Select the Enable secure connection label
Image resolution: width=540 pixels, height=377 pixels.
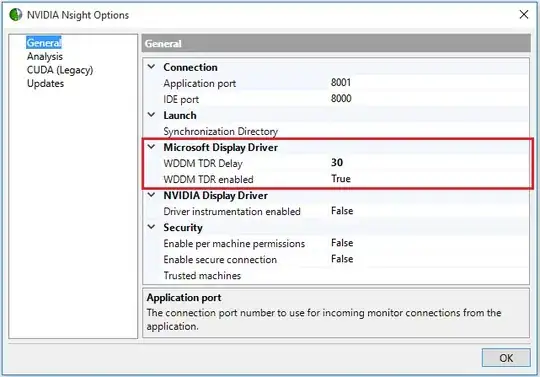click(x=220, y=260)
